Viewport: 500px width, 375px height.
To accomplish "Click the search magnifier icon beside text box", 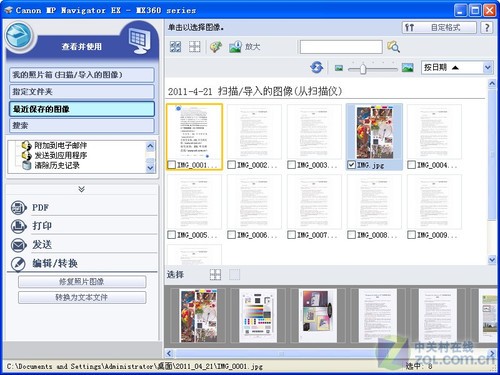I will [x=393, y=47].
